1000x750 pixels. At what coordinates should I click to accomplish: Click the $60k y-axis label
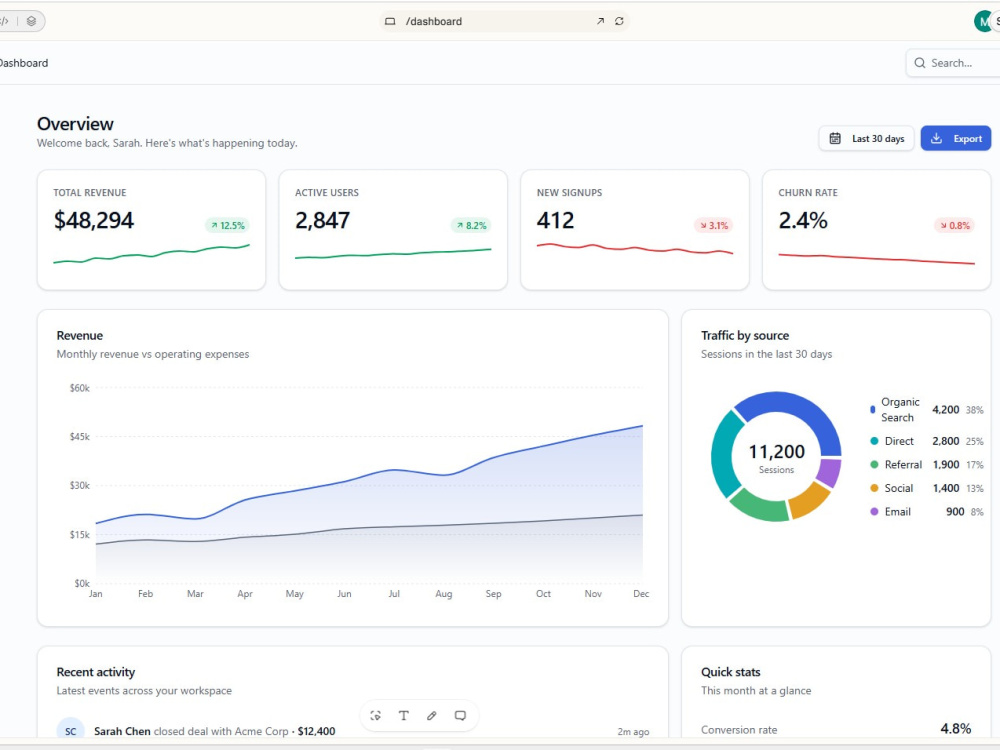pos(80,388)
